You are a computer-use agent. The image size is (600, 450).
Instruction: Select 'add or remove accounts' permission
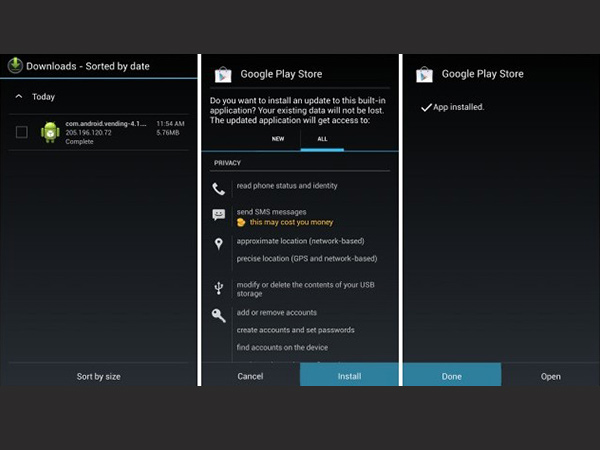(277, 312)
